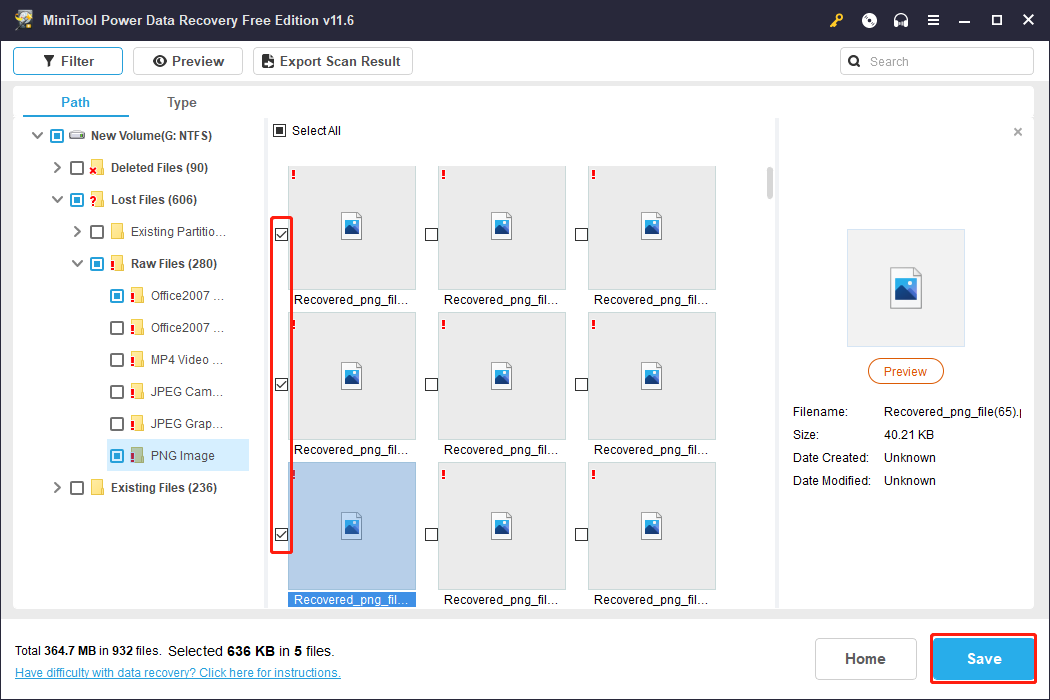Open support via the headphones icon
The height and width of the screenshot is (700, 1050).
pyautogui.click(x=901, y=20)
